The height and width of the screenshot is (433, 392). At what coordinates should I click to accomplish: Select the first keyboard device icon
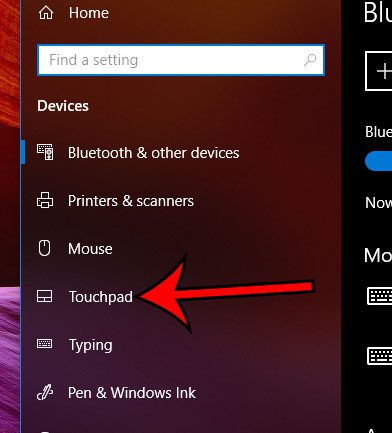pyautogui.click(x=379, y=296)
